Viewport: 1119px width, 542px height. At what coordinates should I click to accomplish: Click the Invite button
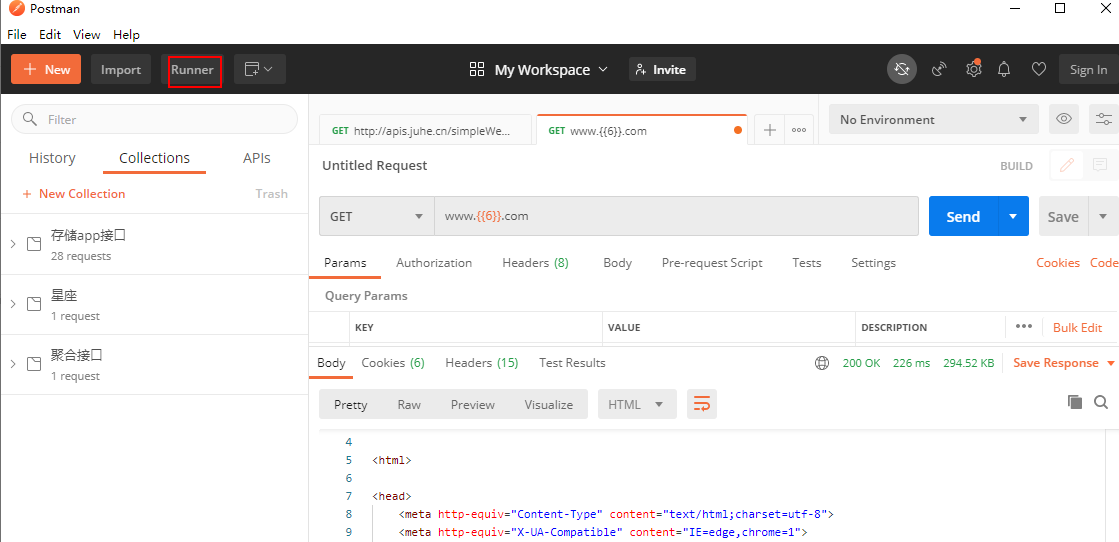tap(662, 69)
